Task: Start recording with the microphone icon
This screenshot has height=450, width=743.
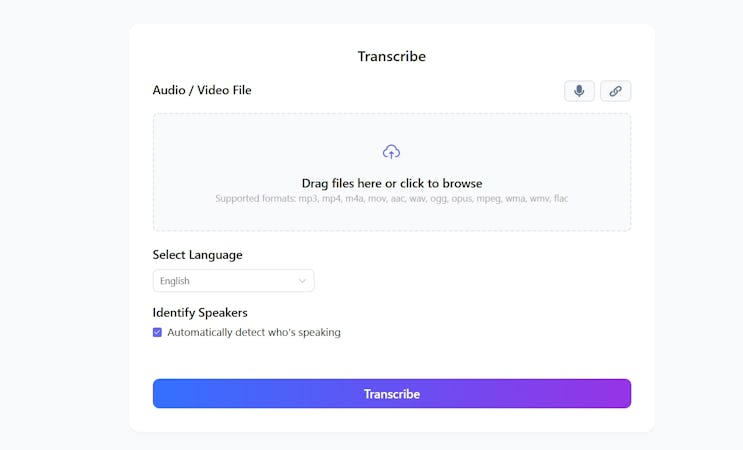Action: [579, 90]
